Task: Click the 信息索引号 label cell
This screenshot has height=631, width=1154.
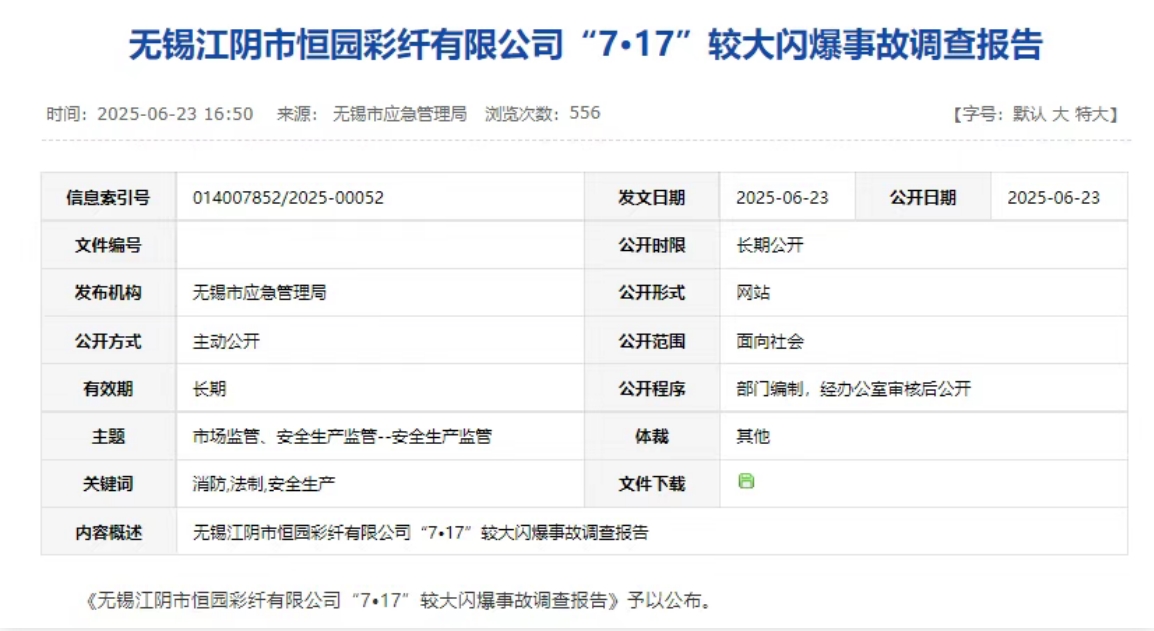Action: pos(108,197)
